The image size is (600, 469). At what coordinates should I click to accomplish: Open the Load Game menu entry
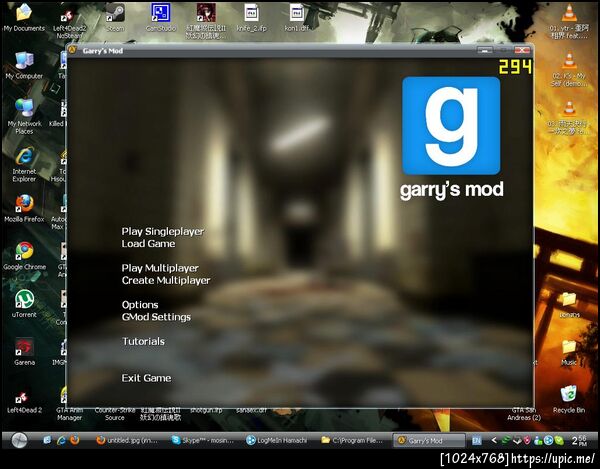pyautogui.click(x=148, y=244)
